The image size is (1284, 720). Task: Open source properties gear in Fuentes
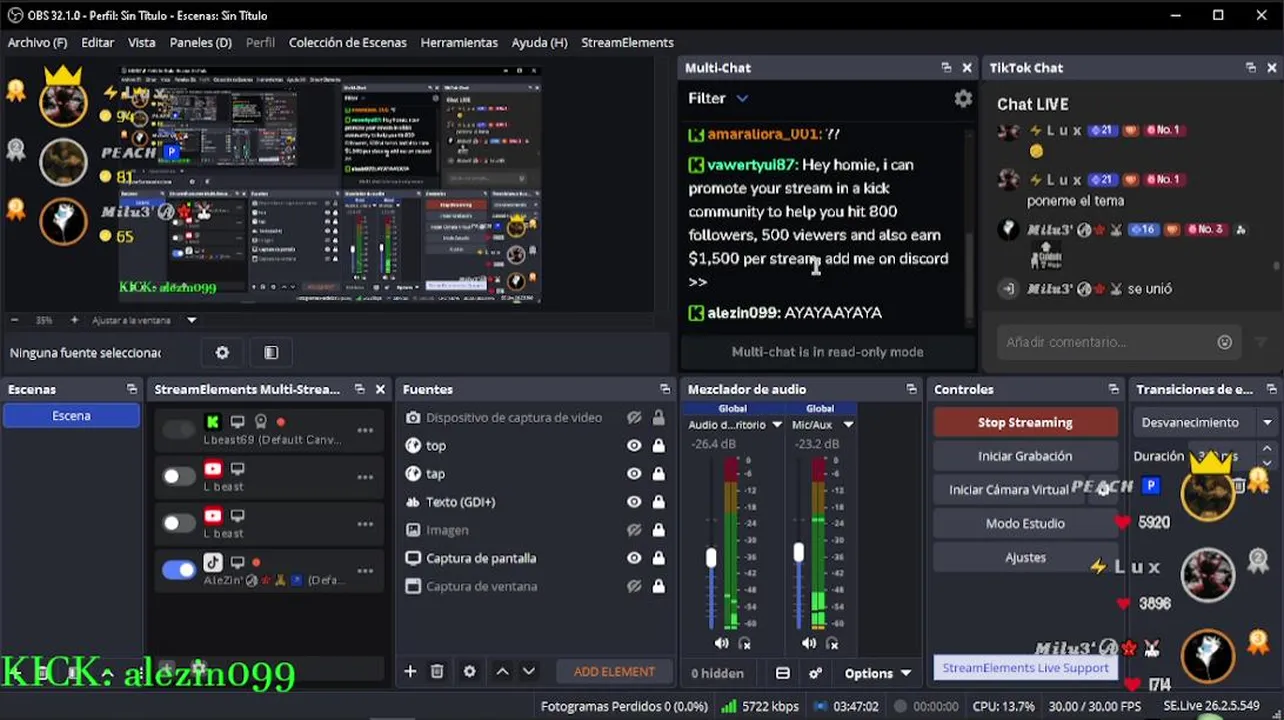470,671
